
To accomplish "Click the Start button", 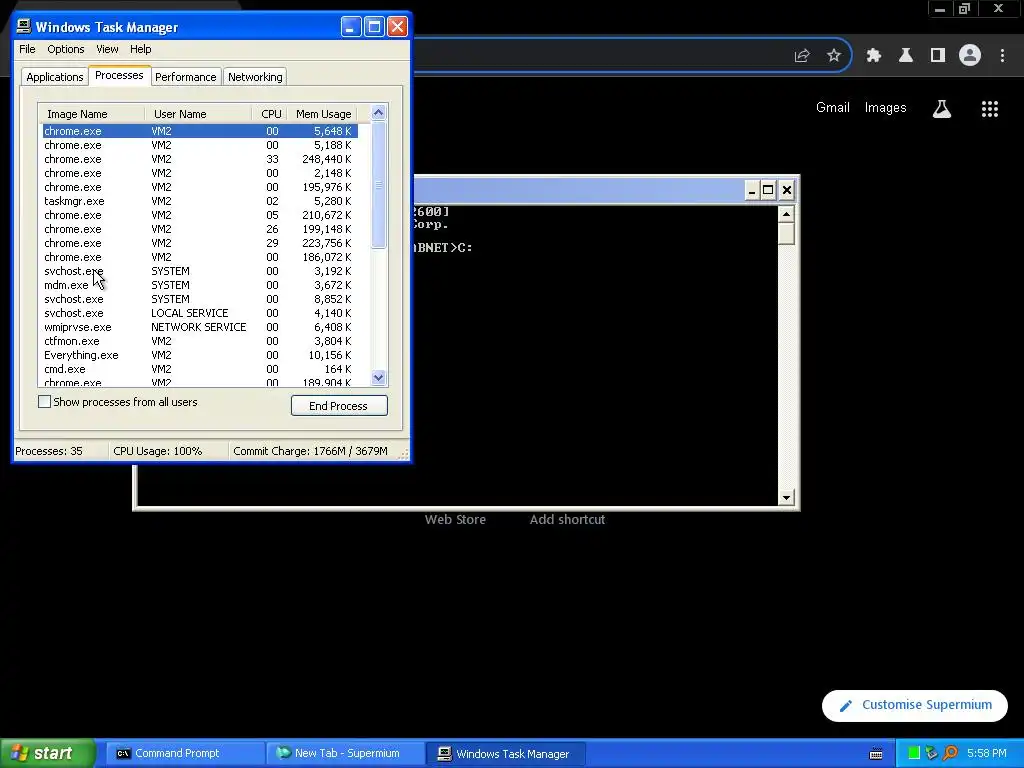I will 47,754.
